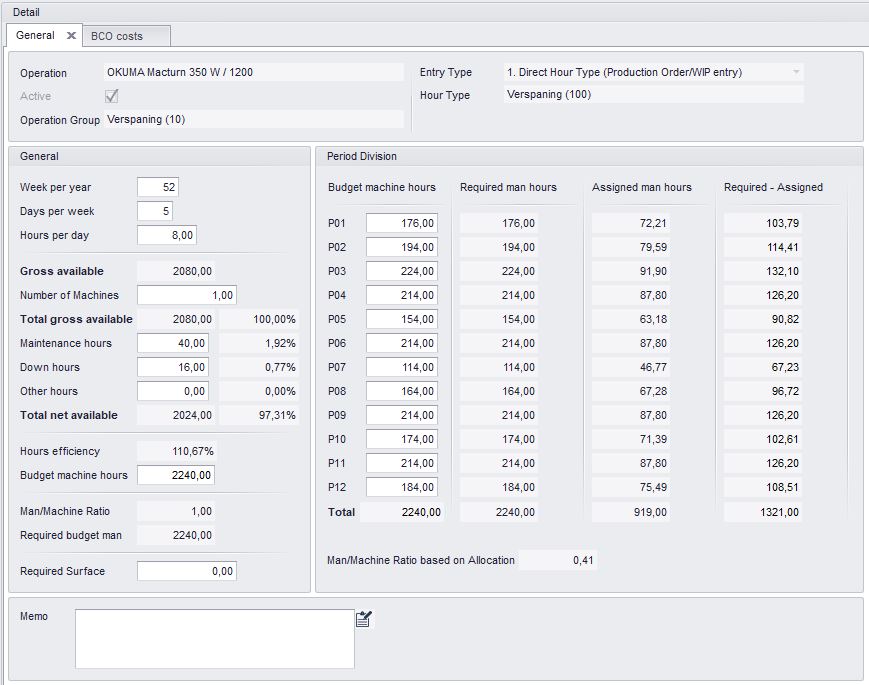The width and height of the screenshot is (869, 685).
Task: Edit the Number of Machines field
Action: pos(187,295)
